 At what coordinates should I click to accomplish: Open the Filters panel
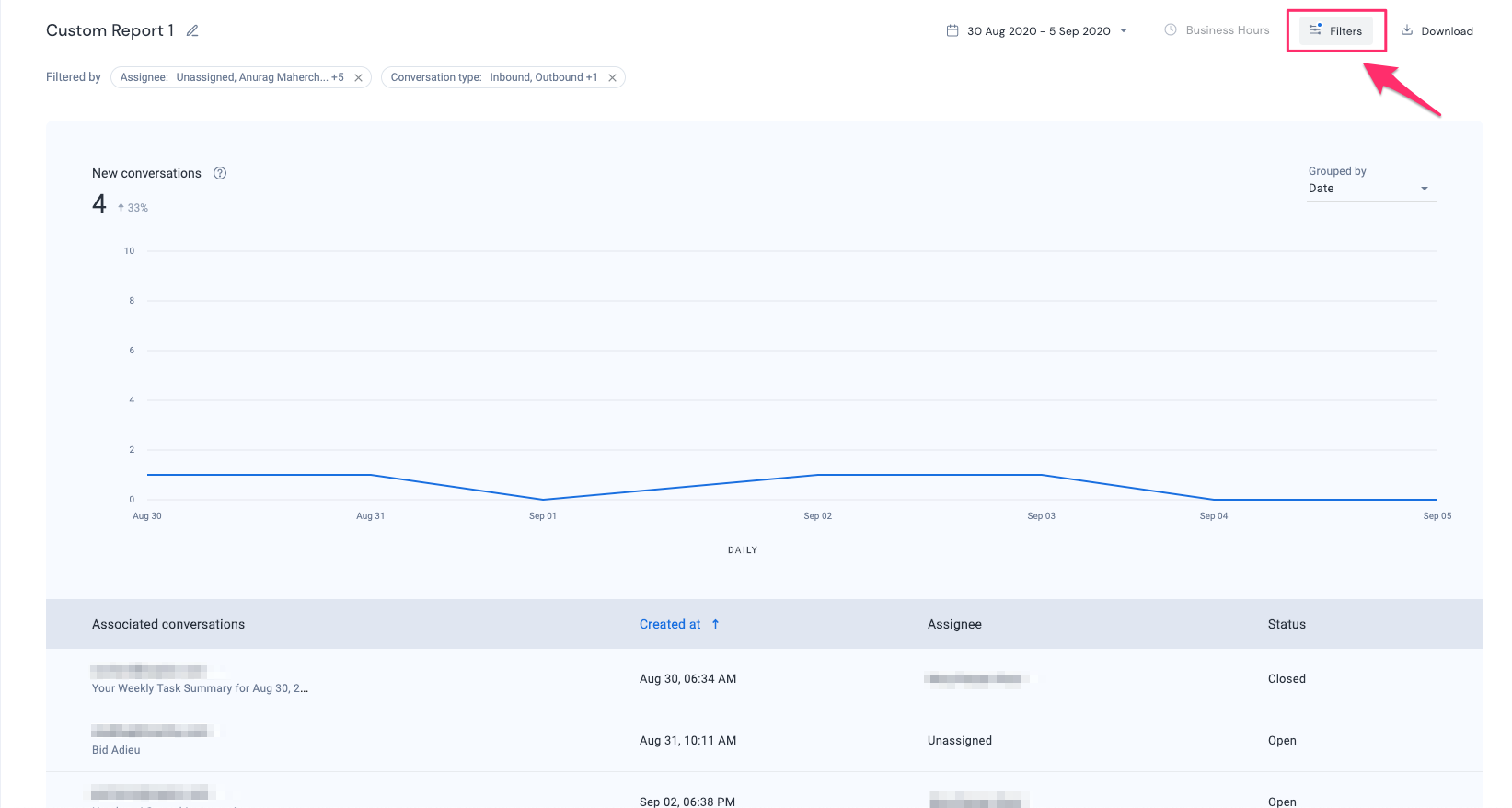[1336, 30]
